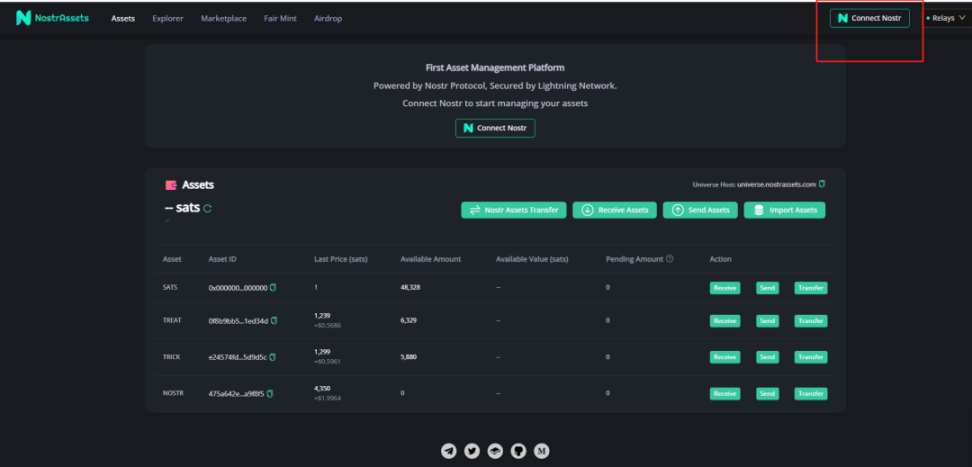Open the Marketplace tab

pyautogui.click(x=223, y=18)
